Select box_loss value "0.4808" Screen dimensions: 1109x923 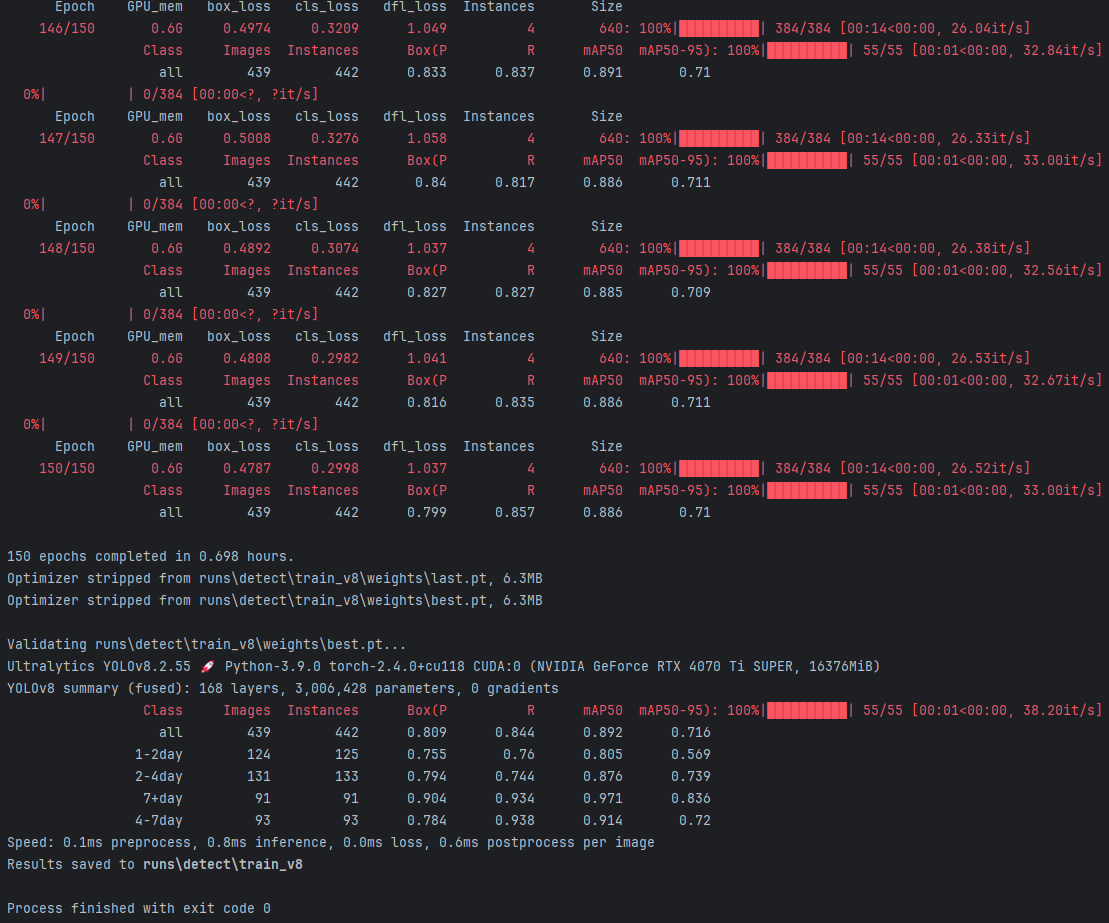click(247, 359)
